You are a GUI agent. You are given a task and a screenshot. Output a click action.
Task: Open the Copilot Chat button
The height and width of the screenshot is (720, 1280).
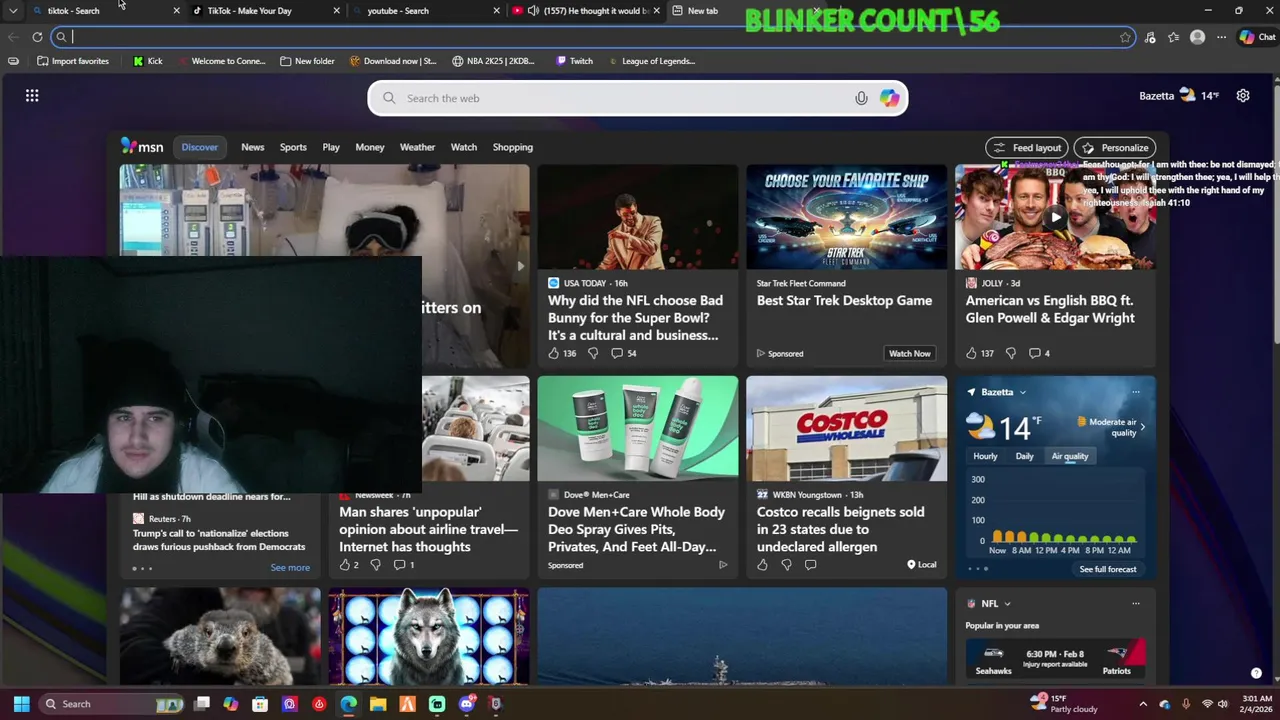[1257, 37]
